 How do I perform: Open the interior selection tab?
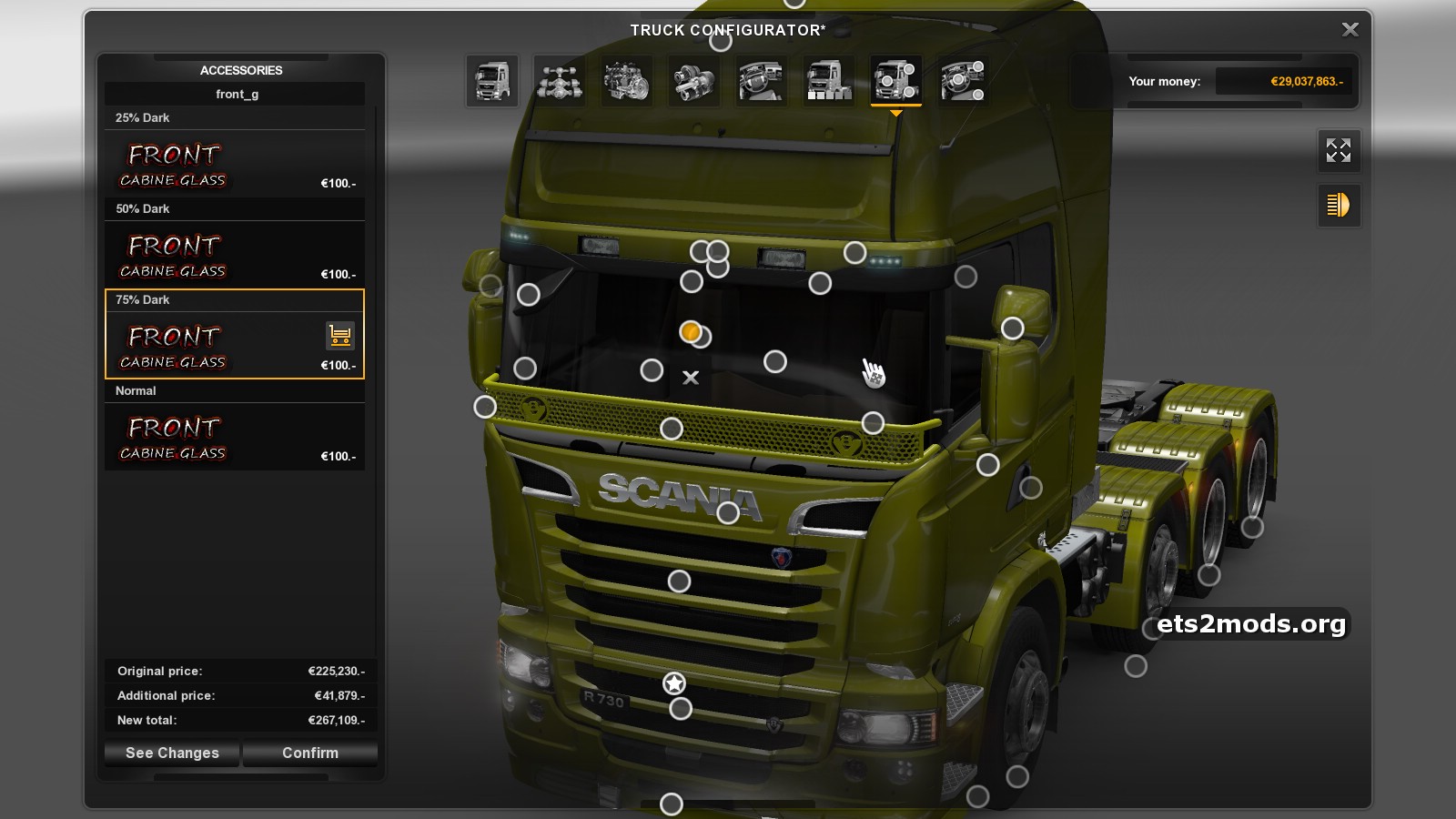click(761, 81)
